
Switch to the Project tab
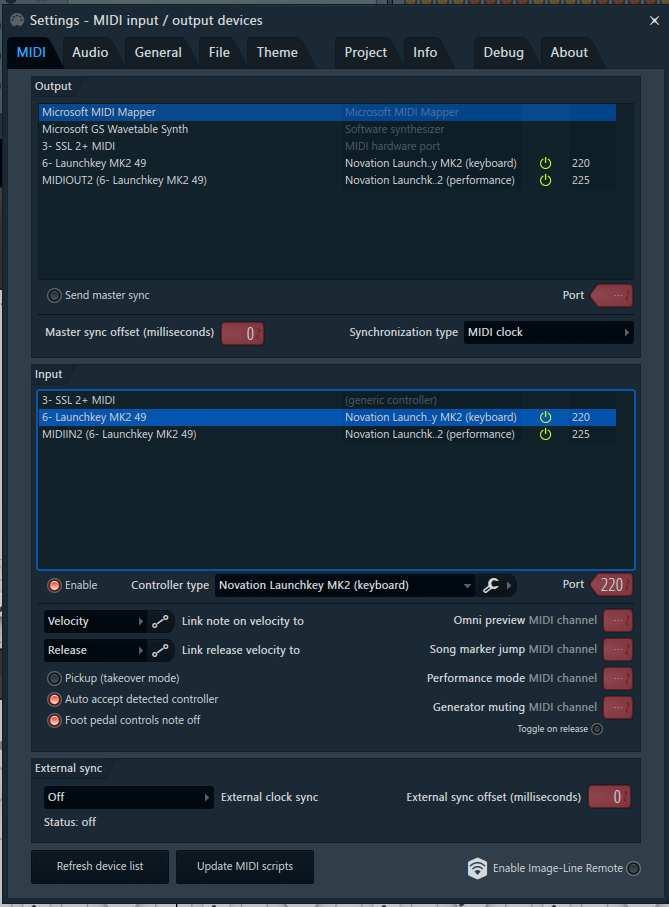point(365,53)
